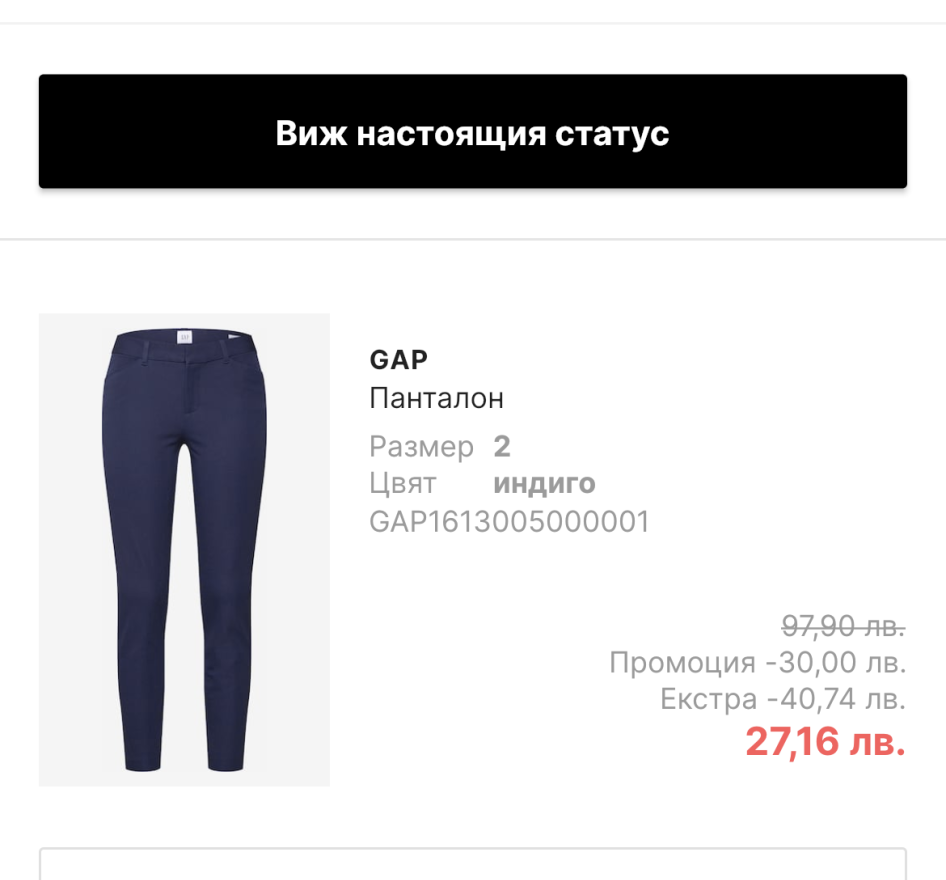
Task: Click the red final price 27,16 лв.
Action: (x=825, y=741)
